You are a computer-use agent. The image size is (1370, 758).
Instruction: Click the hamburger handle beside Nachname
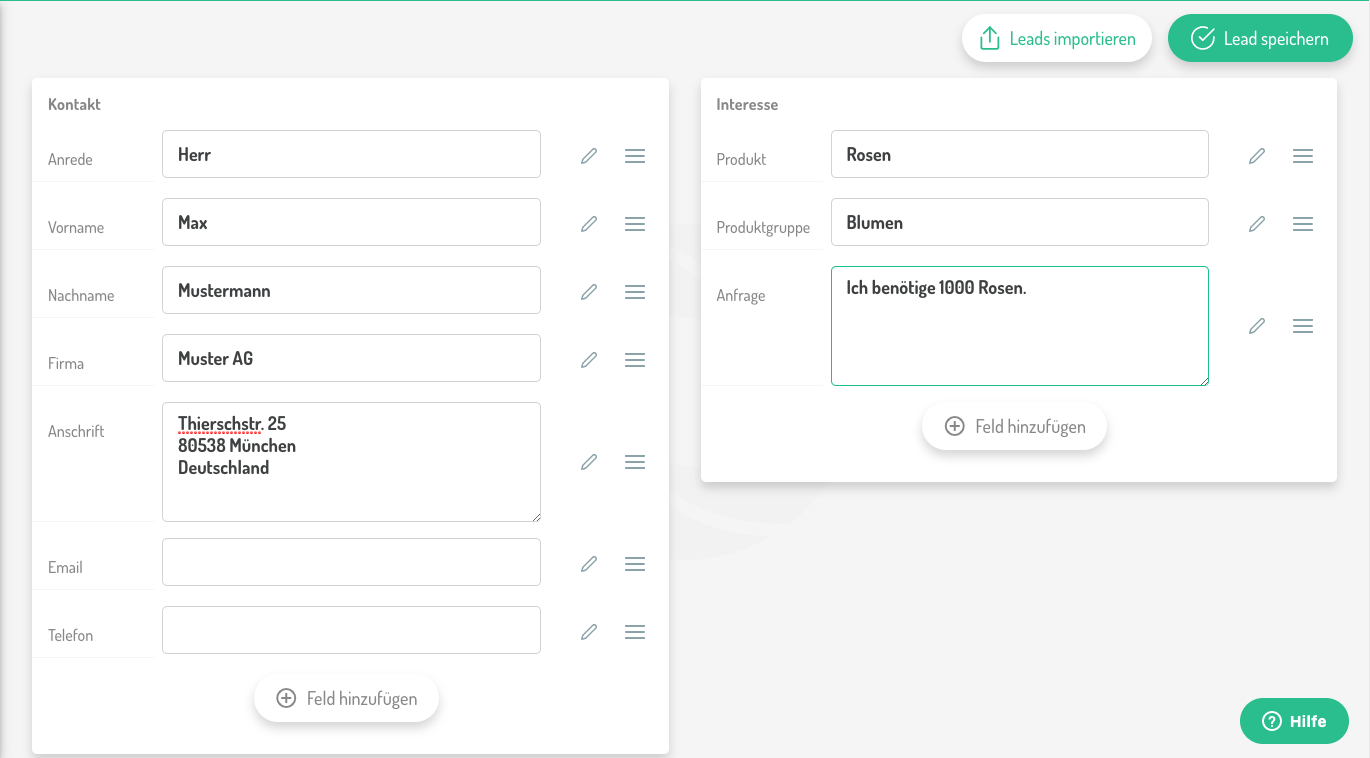(x=634, y=292)
